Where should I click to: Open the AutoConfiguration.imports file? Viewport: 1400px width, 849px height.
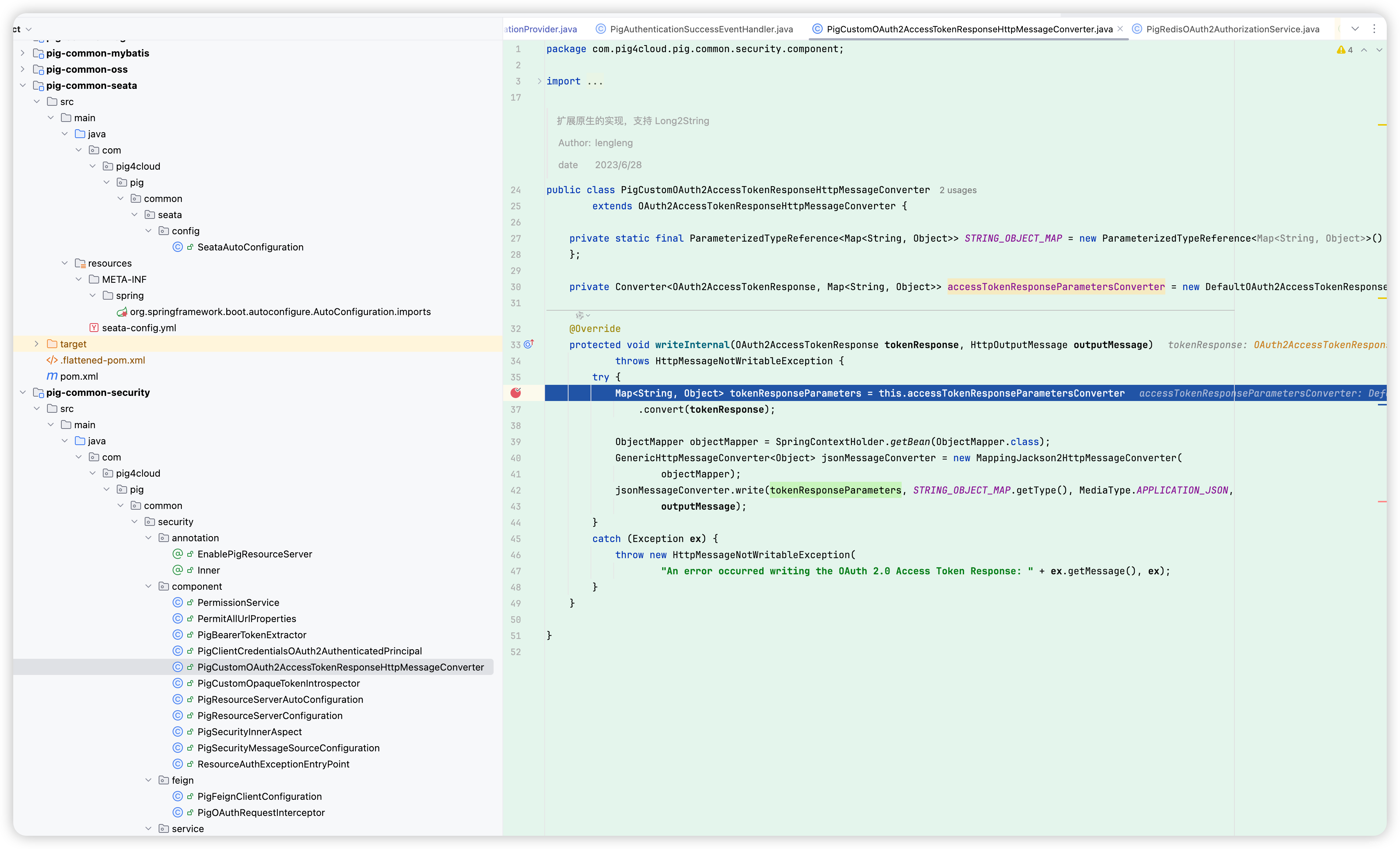click(280, 311)
